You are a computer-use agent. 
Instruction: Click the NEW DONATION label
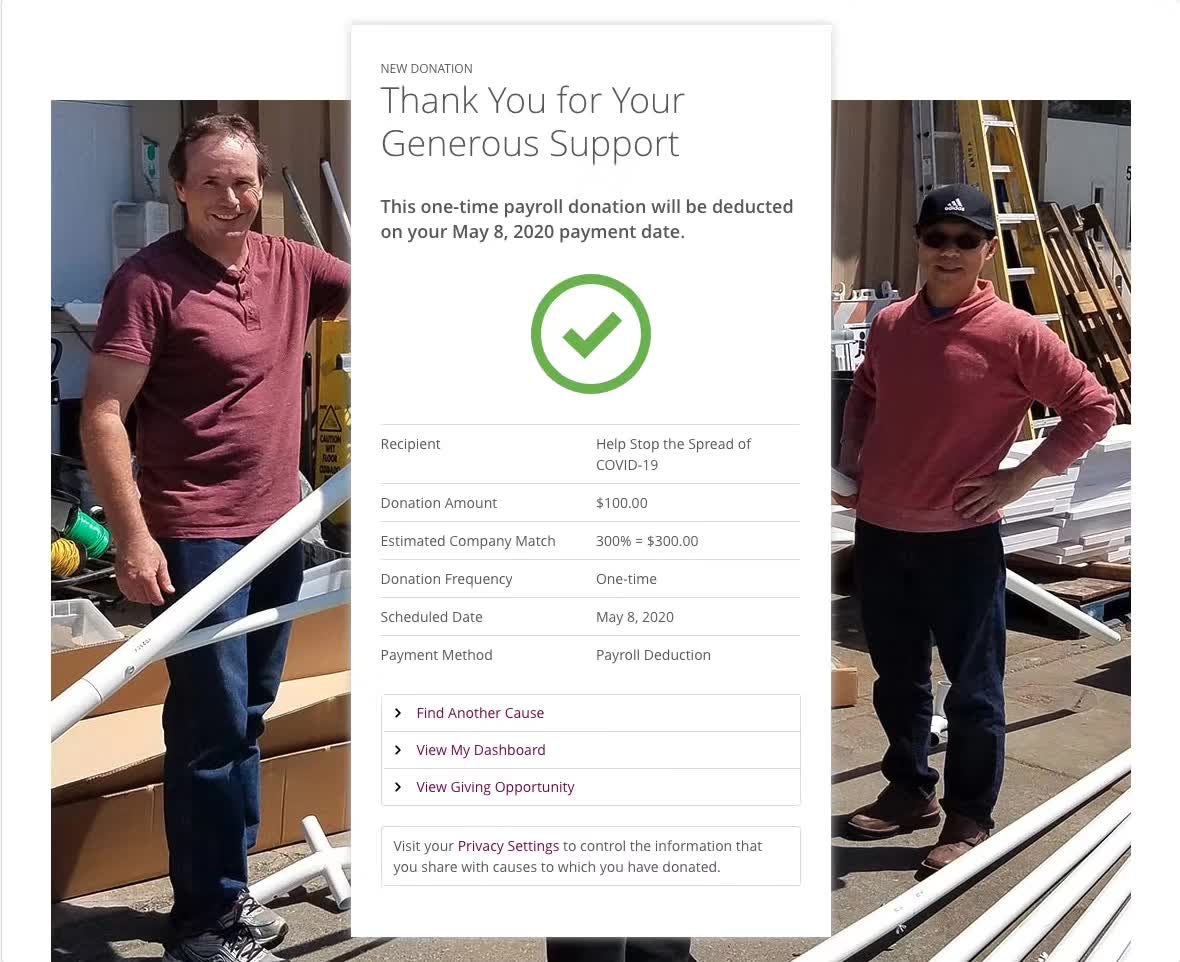pyautogui.click(x=427, y=68)
